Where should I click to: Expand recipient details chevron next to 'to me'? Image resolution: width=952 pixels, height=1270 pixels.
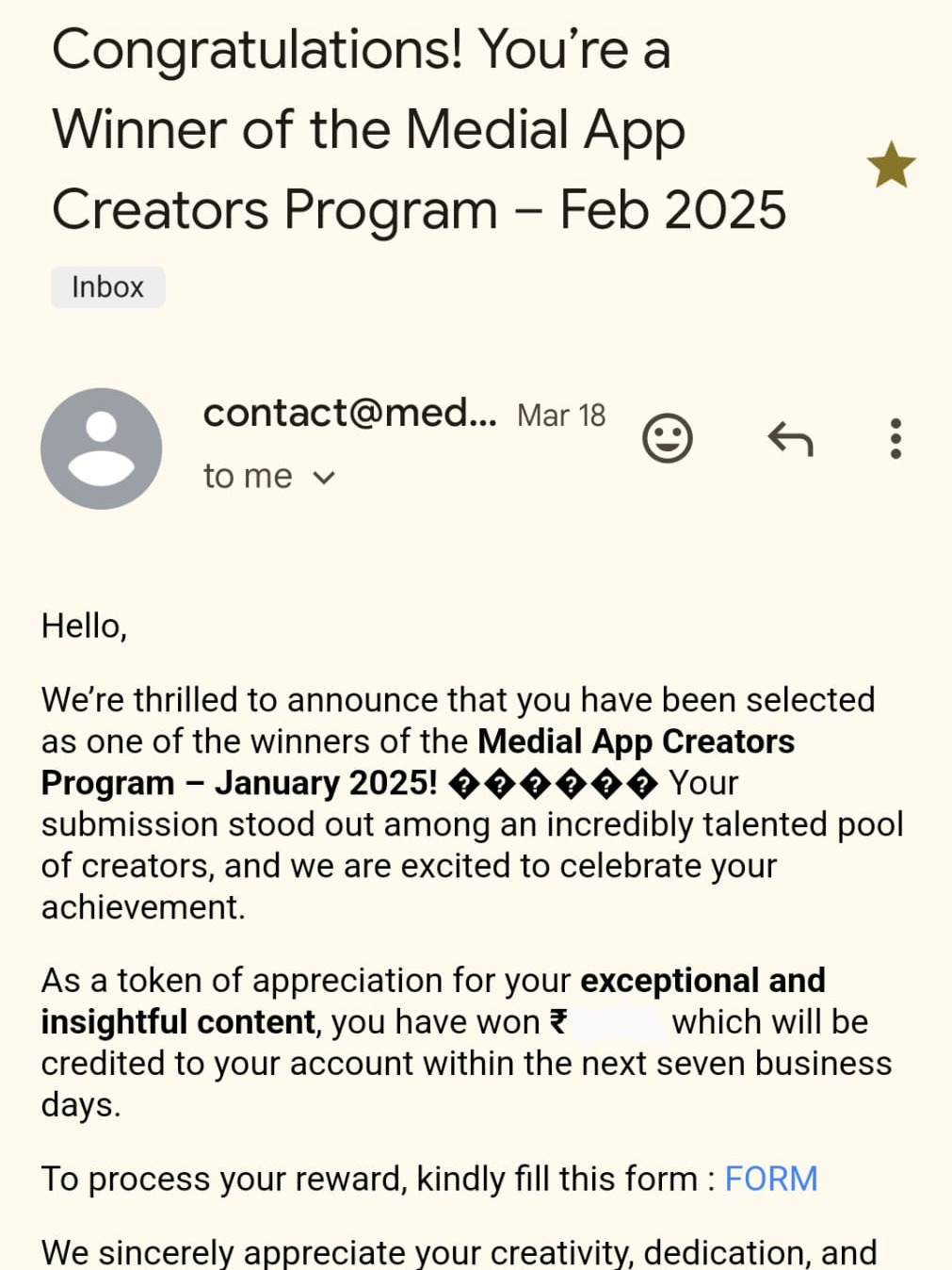(324, 478)
